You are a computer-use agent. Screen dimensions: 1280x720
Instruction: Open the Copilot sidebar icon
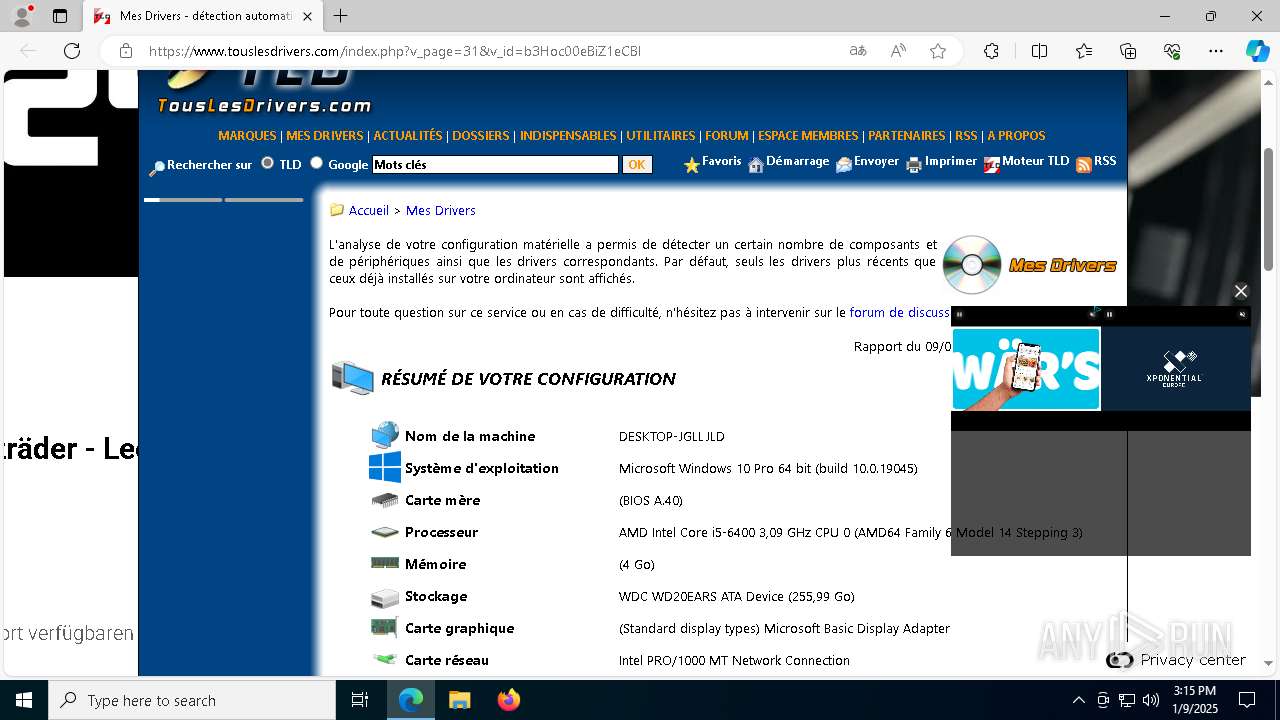(1257, 51)
